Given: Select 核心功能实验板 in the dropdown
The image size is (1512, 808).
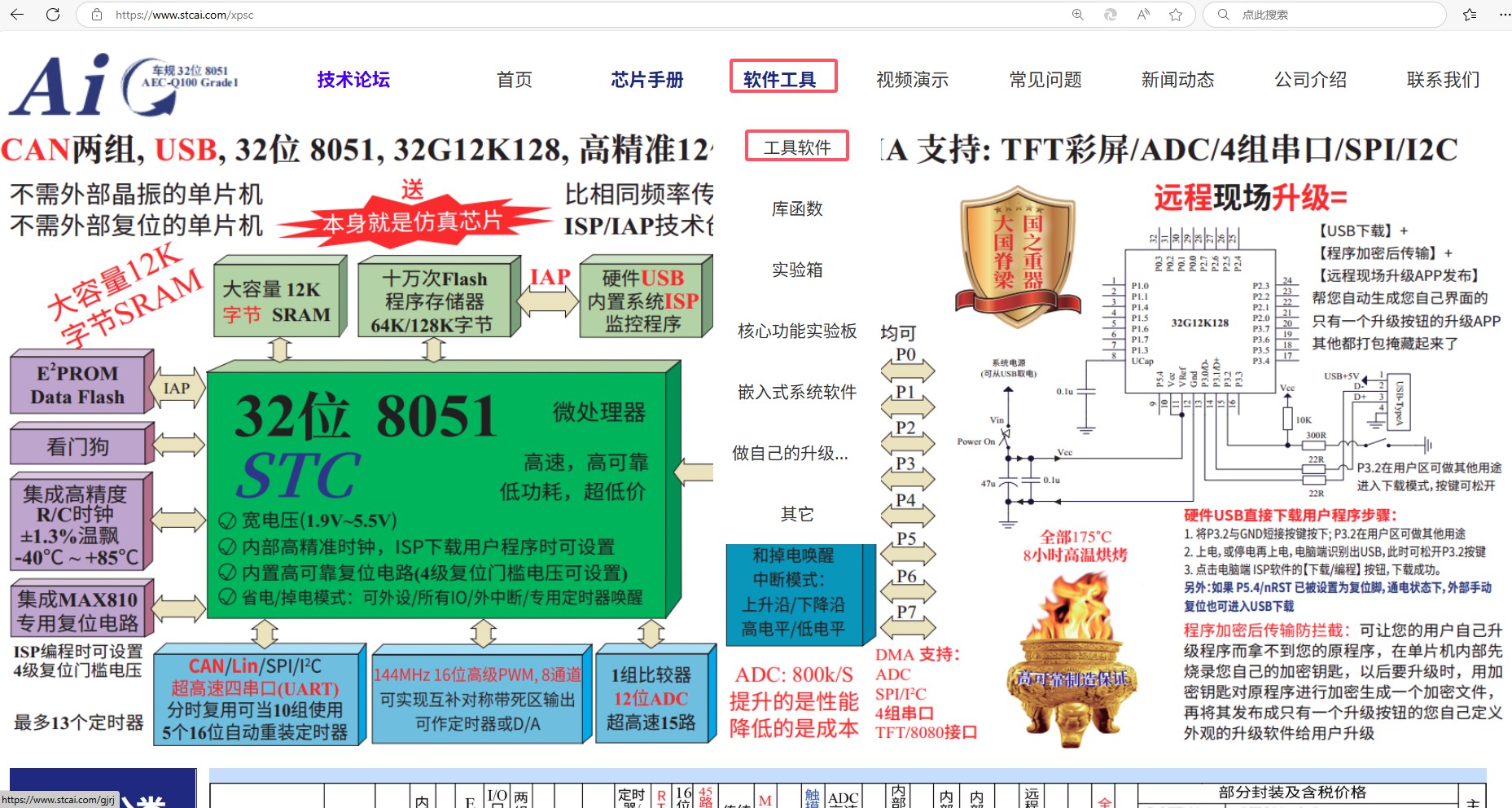Looking at the screenshot, I should pyautogui.click(x=797, y=331).
